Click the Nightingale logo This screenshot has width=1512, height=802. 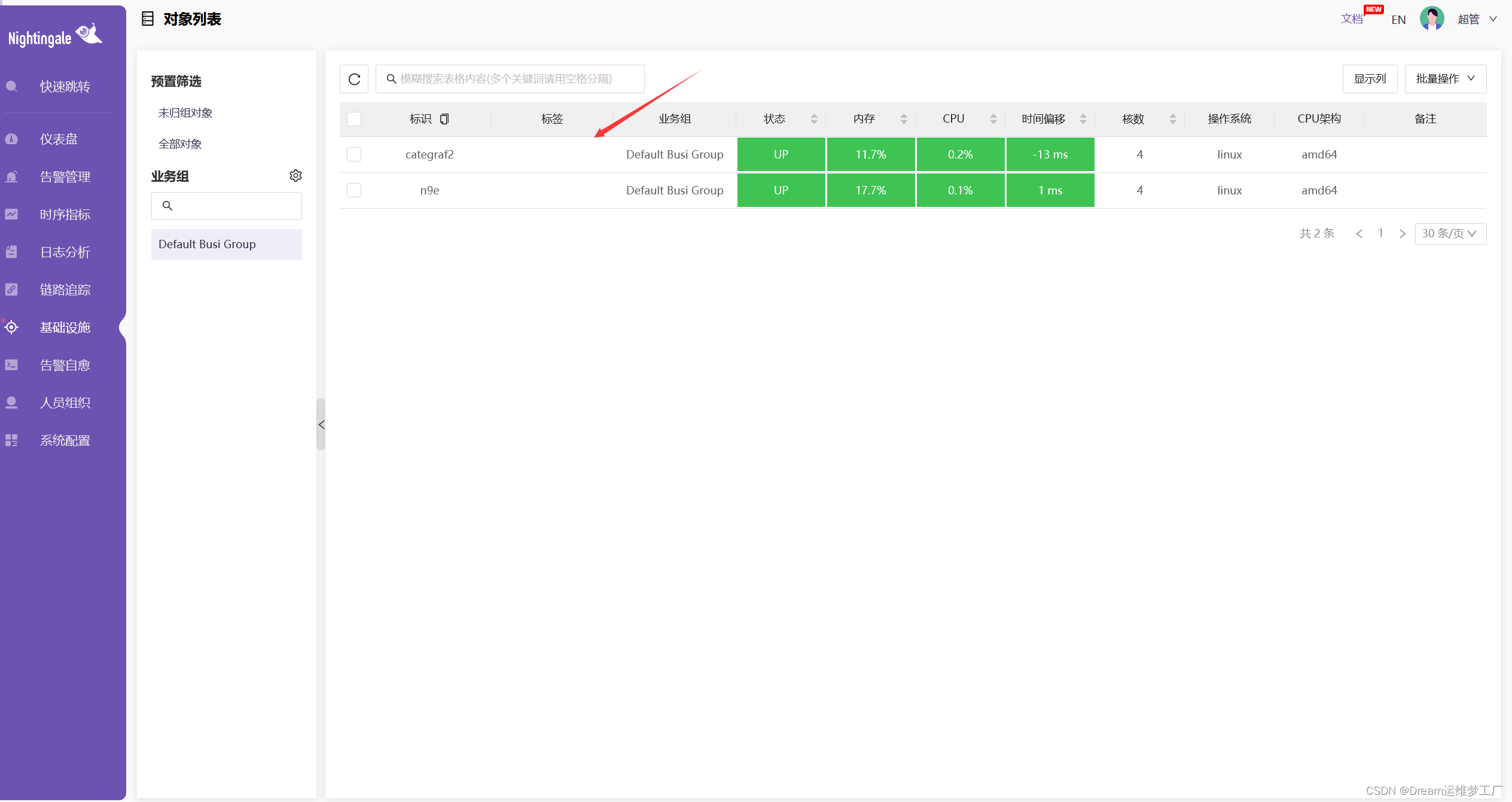tap(55, 36)
